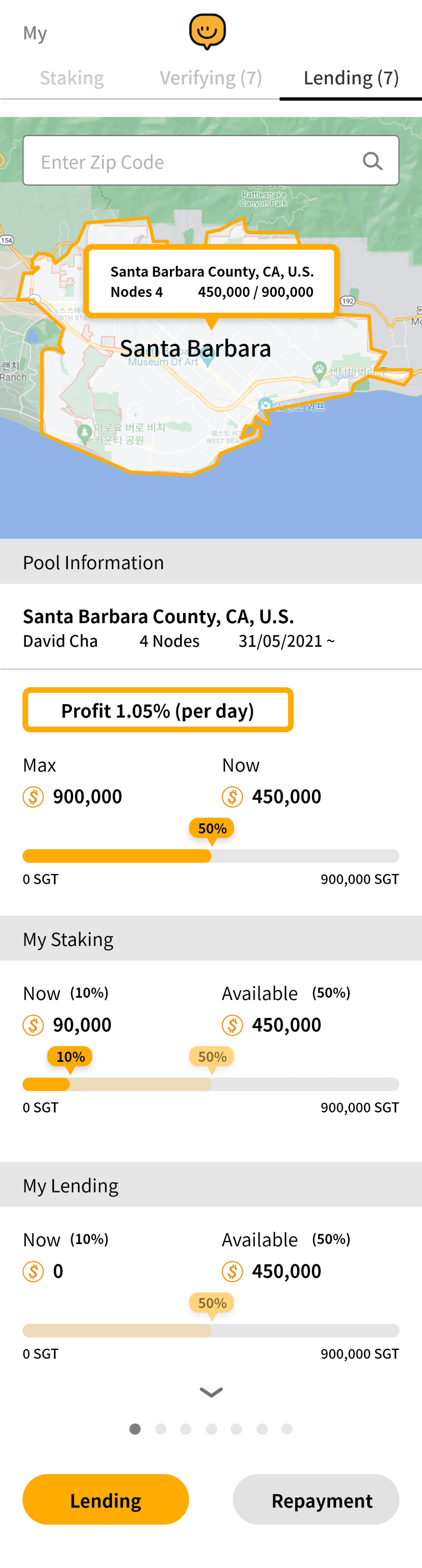Open the Verifying (7) tab

(x=211, y=78)
